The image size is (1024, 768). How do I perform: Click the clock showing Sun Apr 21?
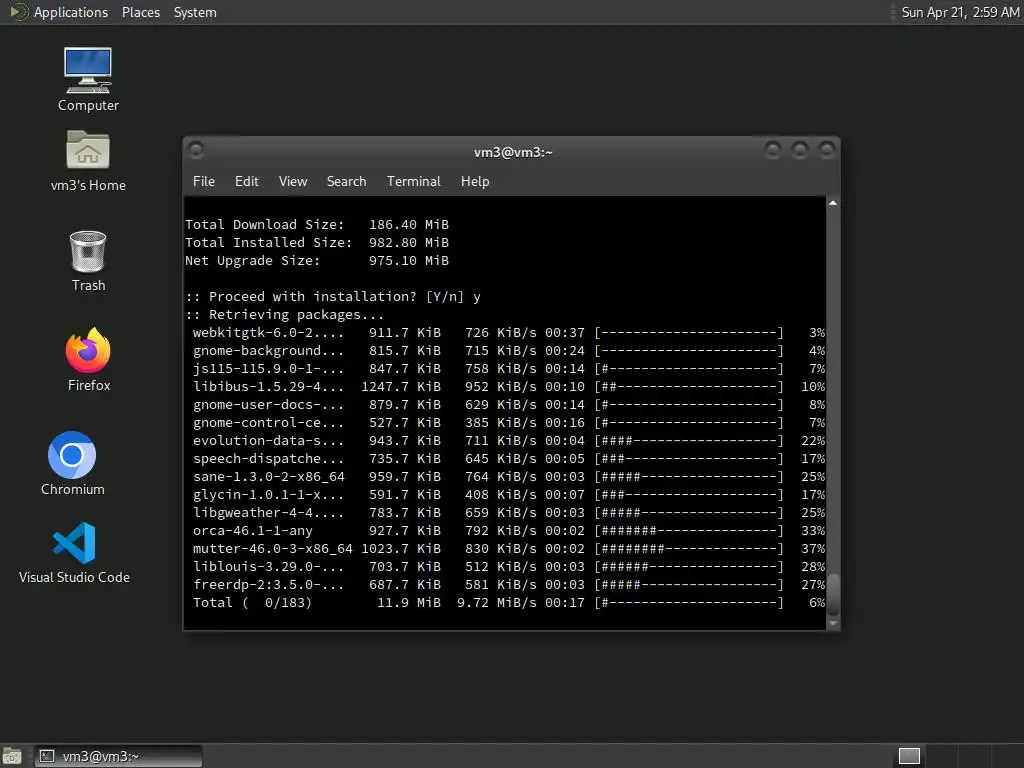(x=960, y=12)
